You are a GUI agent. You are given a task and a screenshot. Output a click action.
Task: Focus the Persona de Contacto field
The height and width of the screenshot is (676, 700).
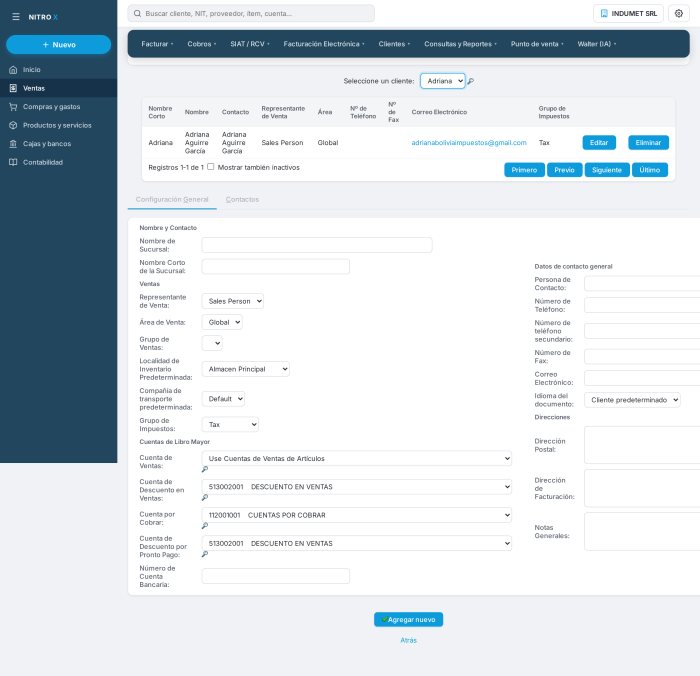tap(642, 284)
